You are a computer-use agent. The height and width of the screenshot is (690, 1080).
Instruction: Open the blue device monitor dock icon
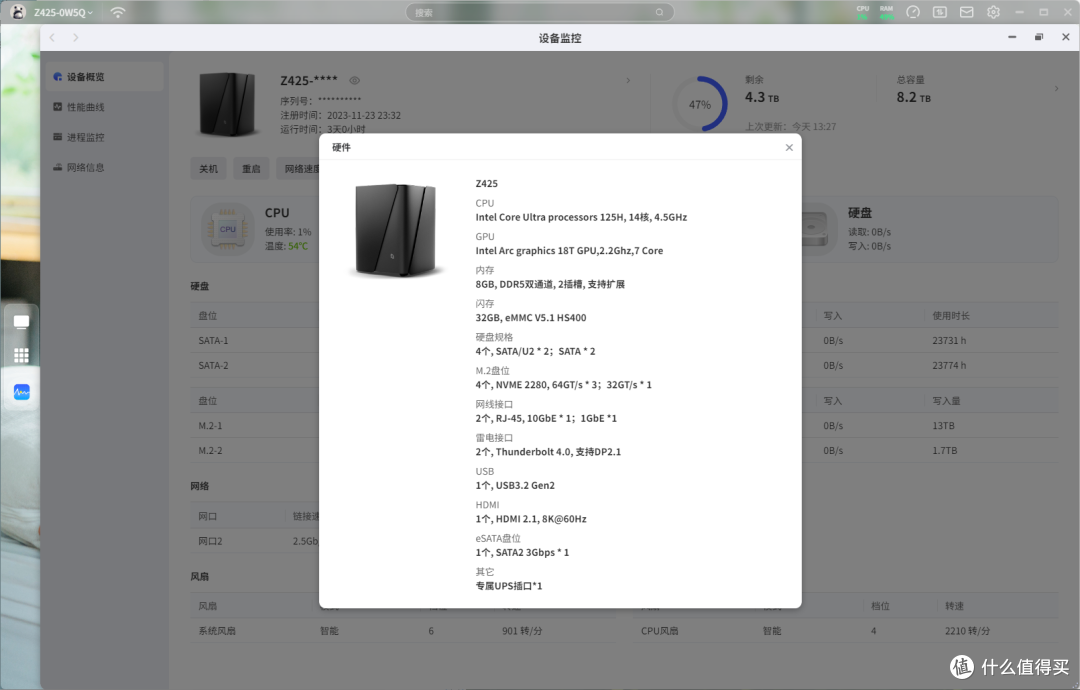pyautogui.click(x=21, y=393)
